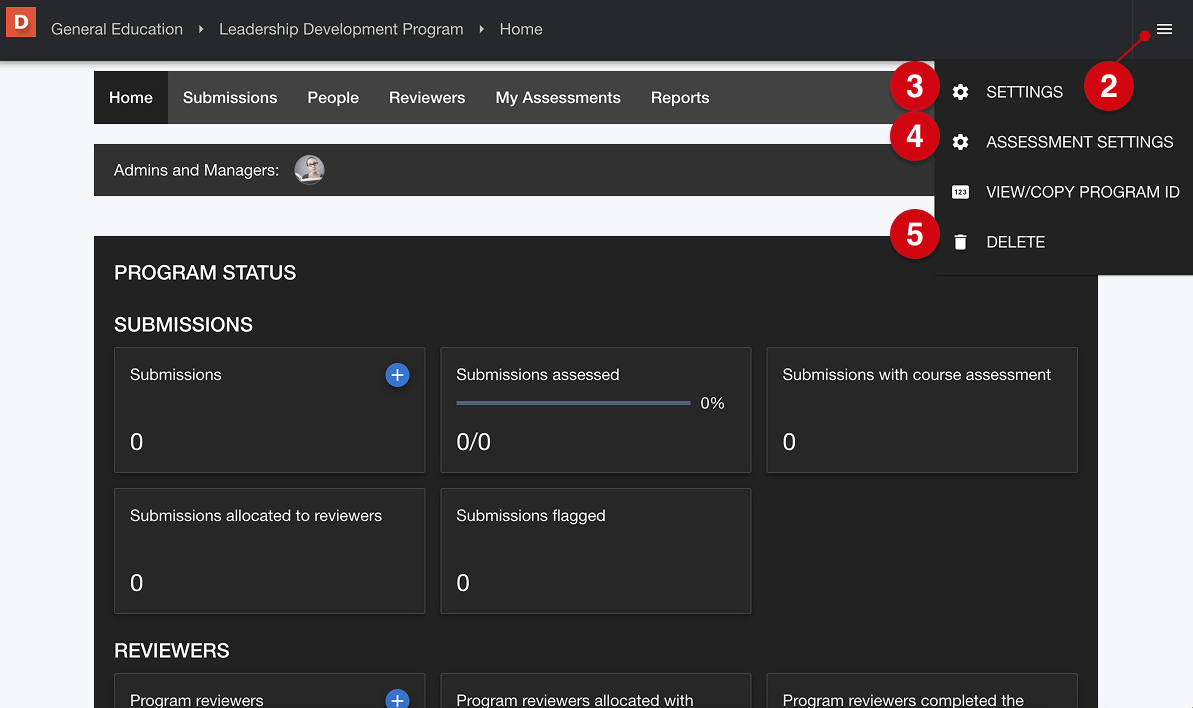Screen dimensions: 1193x708
Task: Open the Reports tab
Action: tap(679, 97)
